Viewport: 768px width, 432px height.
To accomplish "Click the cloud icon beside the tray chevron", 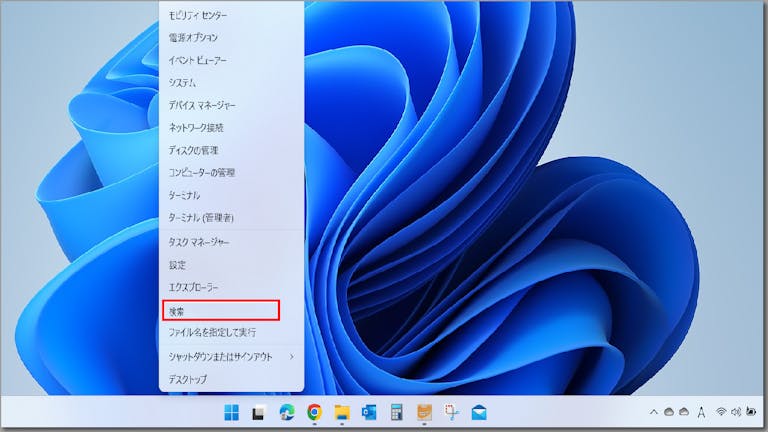I will pos(669,412).
